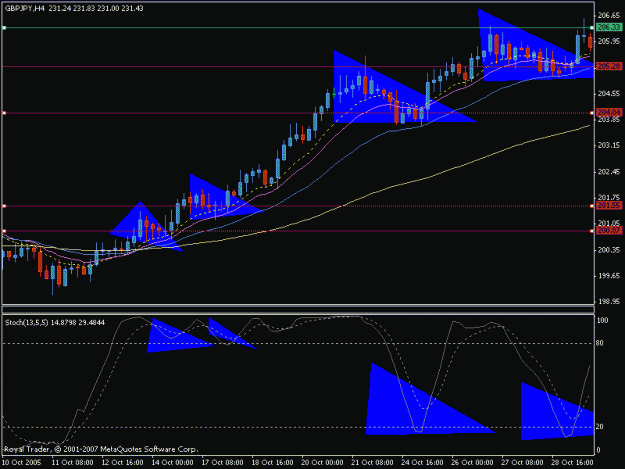Click left handle of green horizontal line
The image size is (625, 469).
click(4, 27)
